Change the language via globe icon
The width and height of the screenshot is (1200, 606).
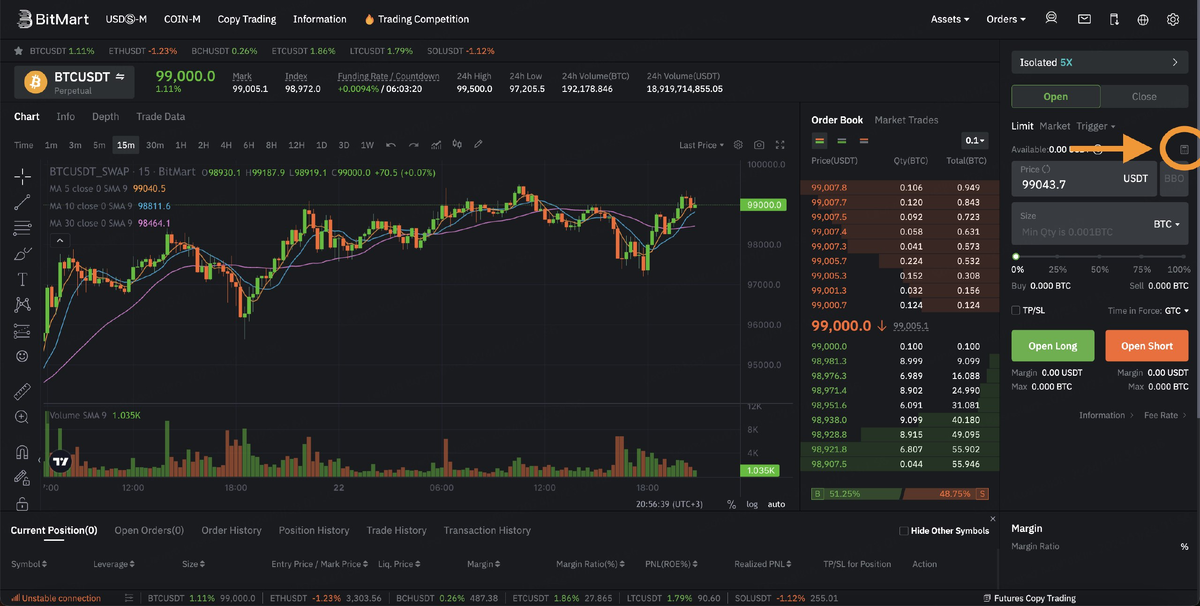(1143, 19)
